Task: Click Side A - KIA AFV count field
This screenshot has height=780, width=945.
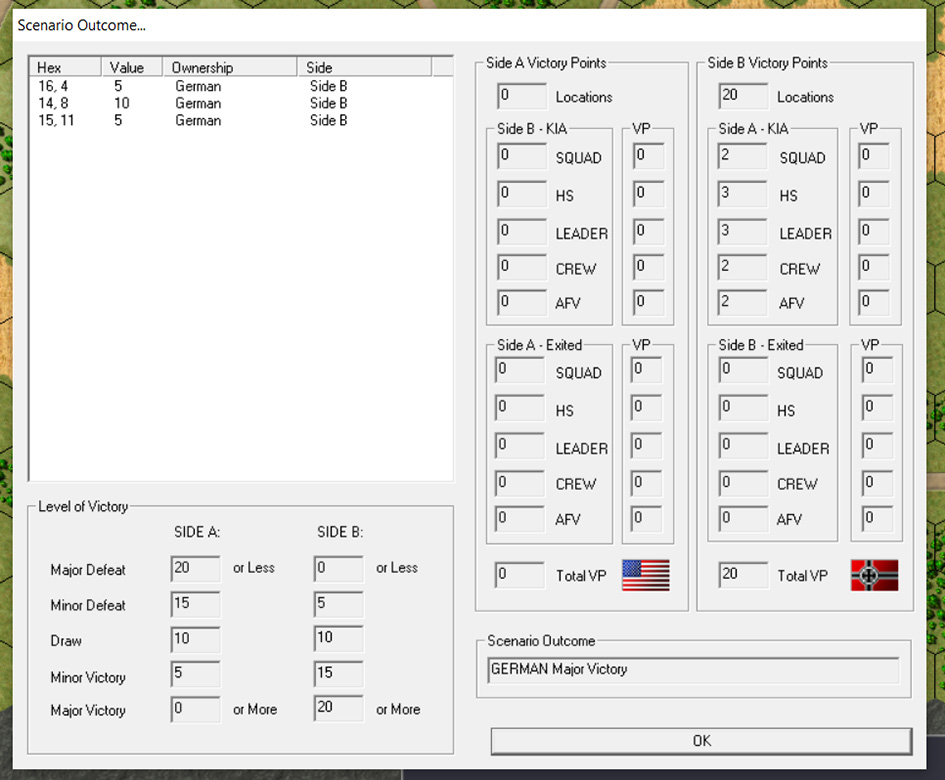Action: (743, 302)
